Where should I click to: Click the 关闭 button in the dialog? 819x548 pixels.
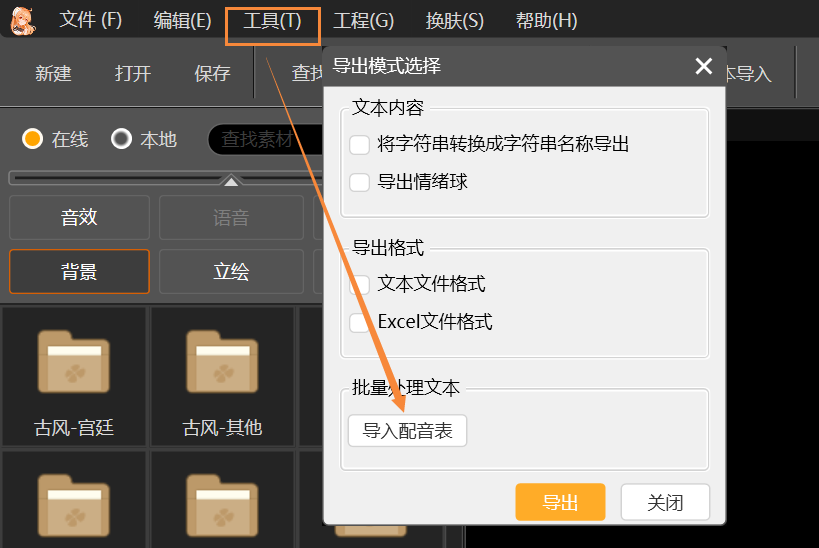coord(665,502)
